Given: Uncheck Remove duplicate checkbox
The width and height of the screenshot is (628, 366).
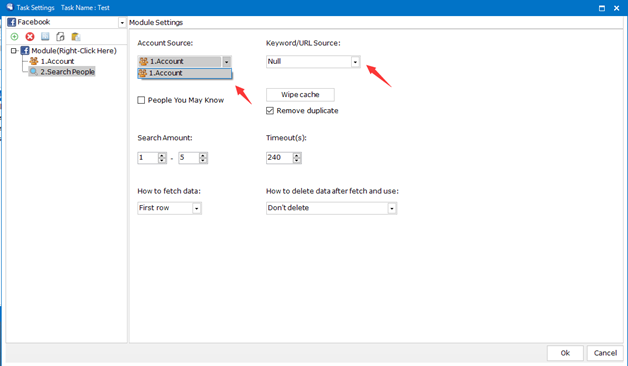Looking at the screenshot, I should (270, 111).
